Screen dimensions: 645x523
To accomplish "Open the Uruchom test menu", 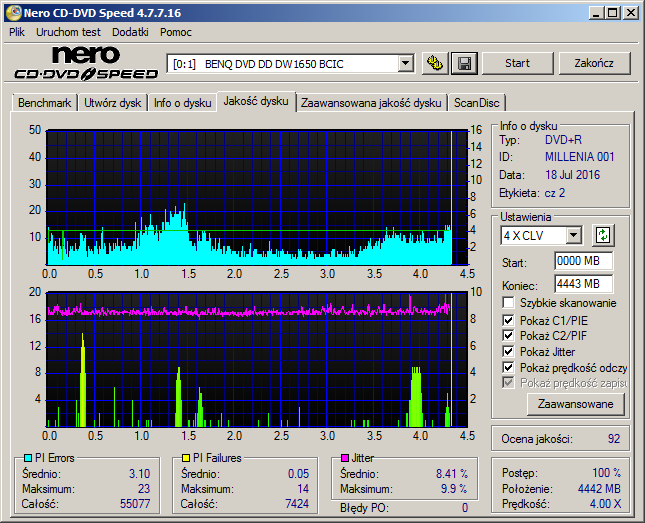I will coord(68,32).
